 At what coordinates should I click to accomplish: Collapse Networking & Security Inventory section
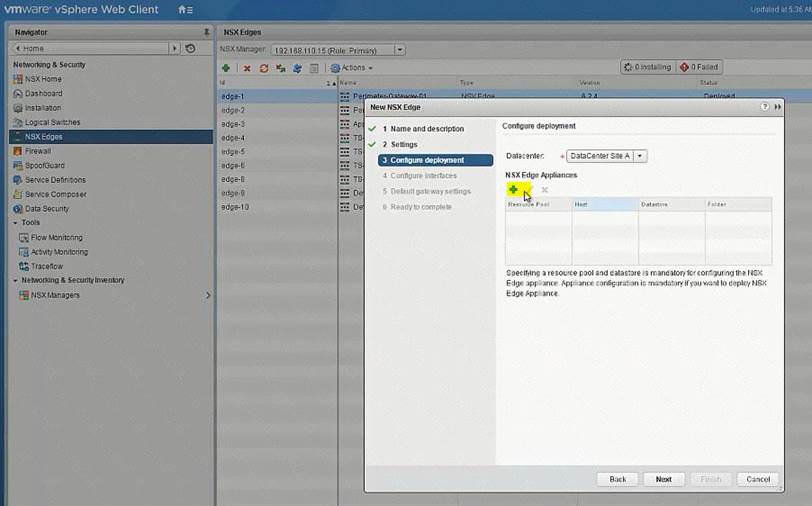[15, 280]
